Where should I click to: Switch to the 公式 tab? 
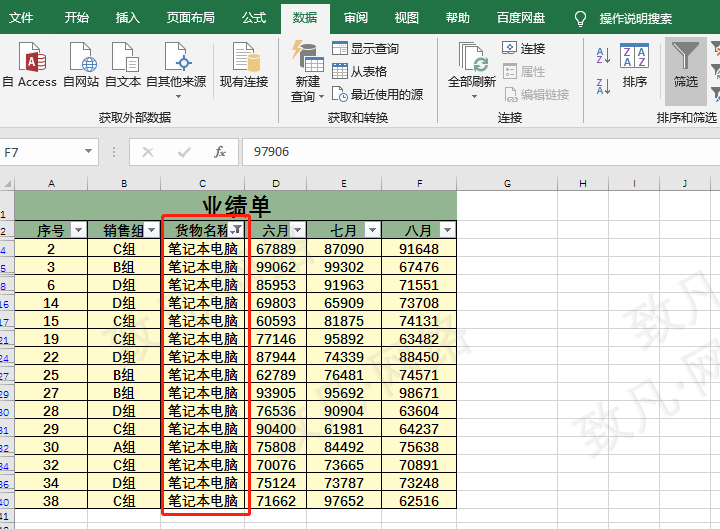(x=254, y=18)
